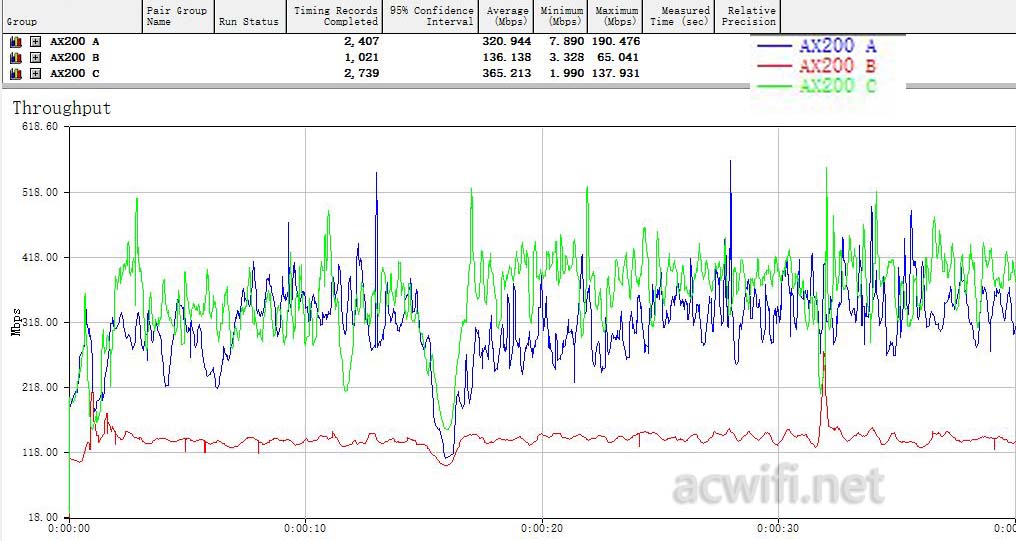Click the Group column header
1016x541 pixels.
[x=71, y=16]
